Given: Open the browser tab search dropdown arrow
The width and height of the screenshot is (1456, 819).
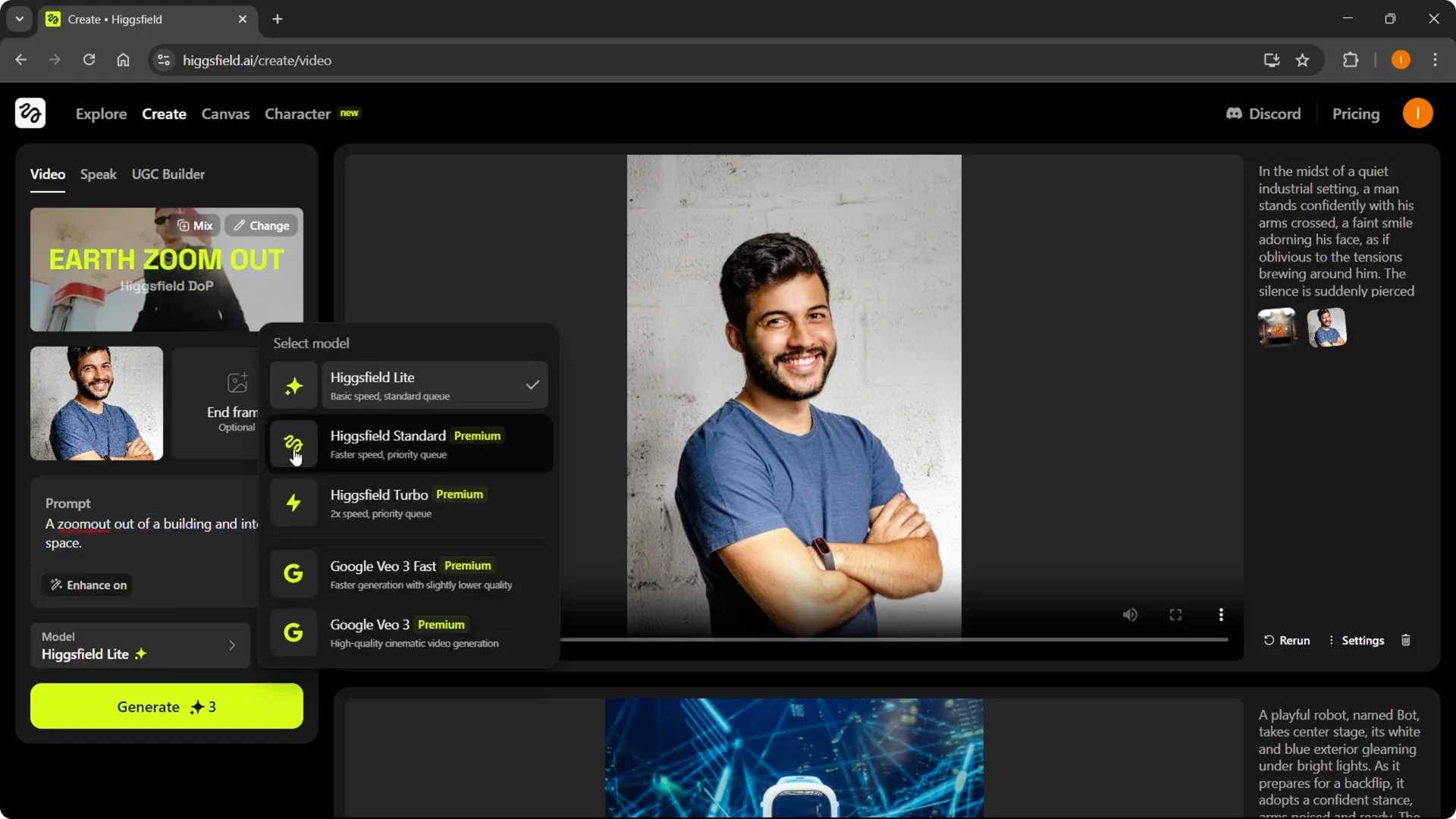Looking at the screenshot, I should (20, 19).
